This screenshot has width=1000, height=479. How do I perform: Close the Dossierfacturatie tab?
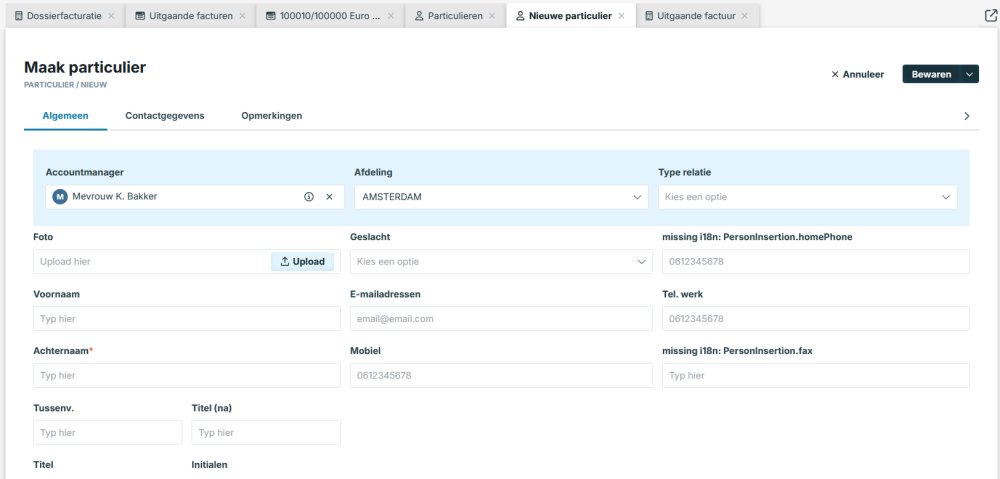click(111, 16)
